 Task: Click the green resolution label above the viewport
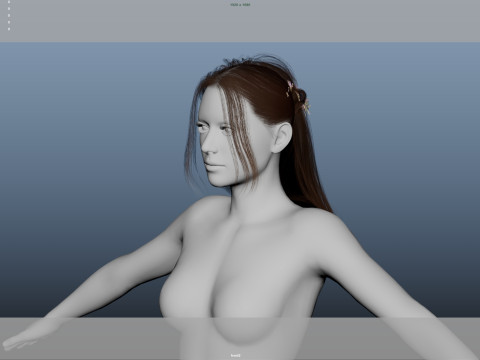click(240, 5)
